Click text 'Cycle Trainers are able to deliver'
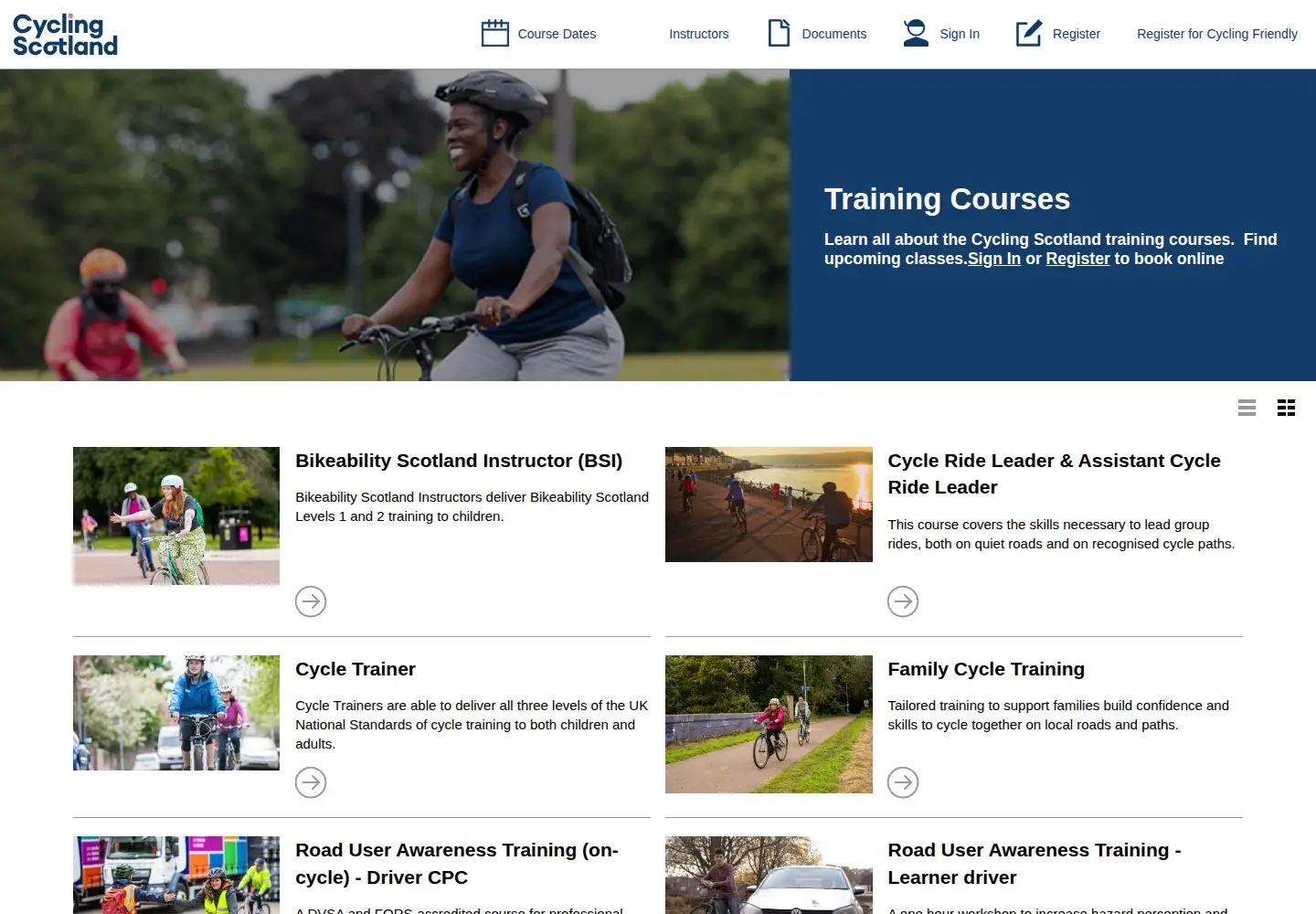Viewport: 1316px width, 914px height. (396, 706)
